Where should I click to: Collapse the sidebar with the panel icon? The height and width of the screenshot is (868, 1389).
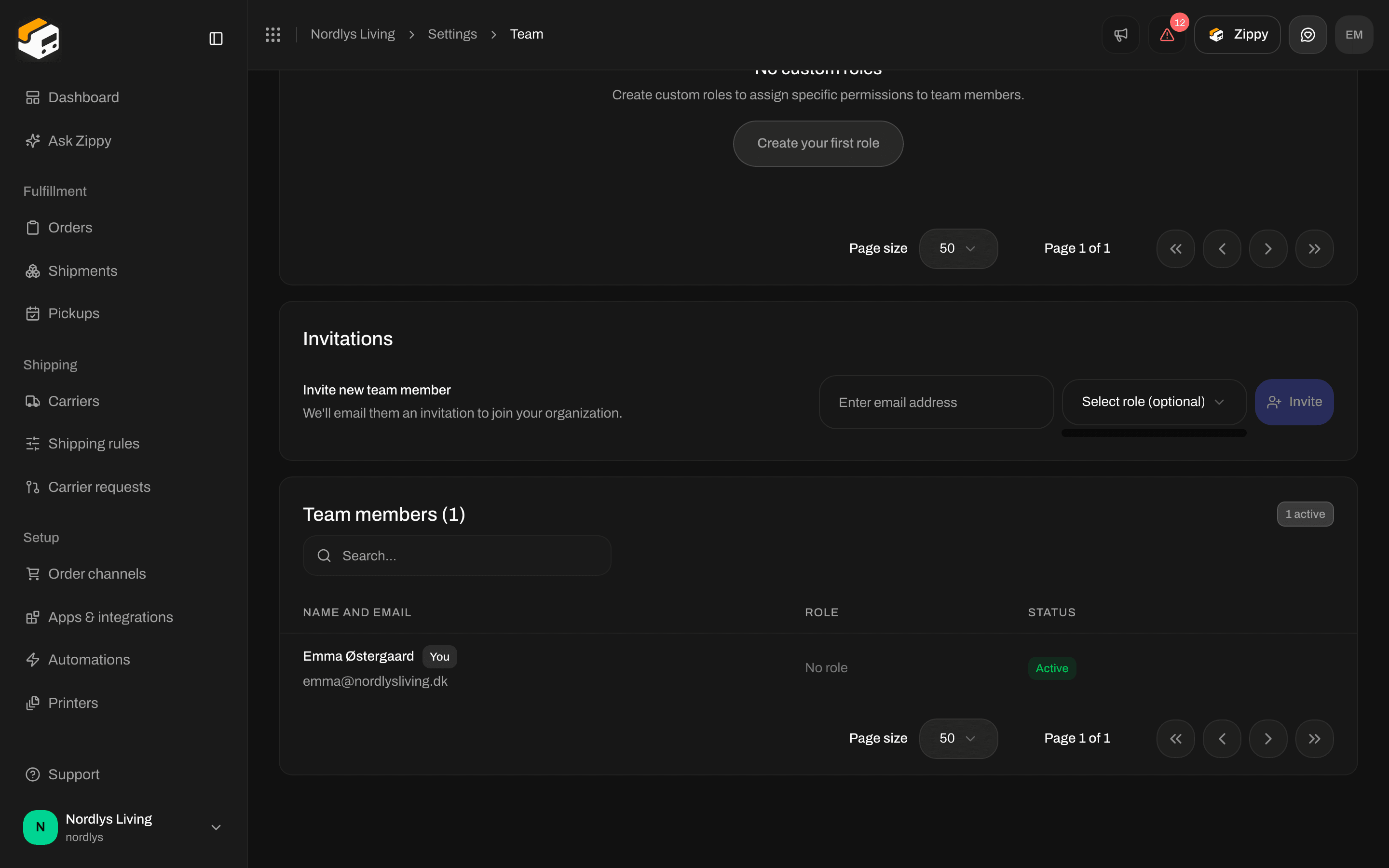pyautogui.click(x=216, y=39)
